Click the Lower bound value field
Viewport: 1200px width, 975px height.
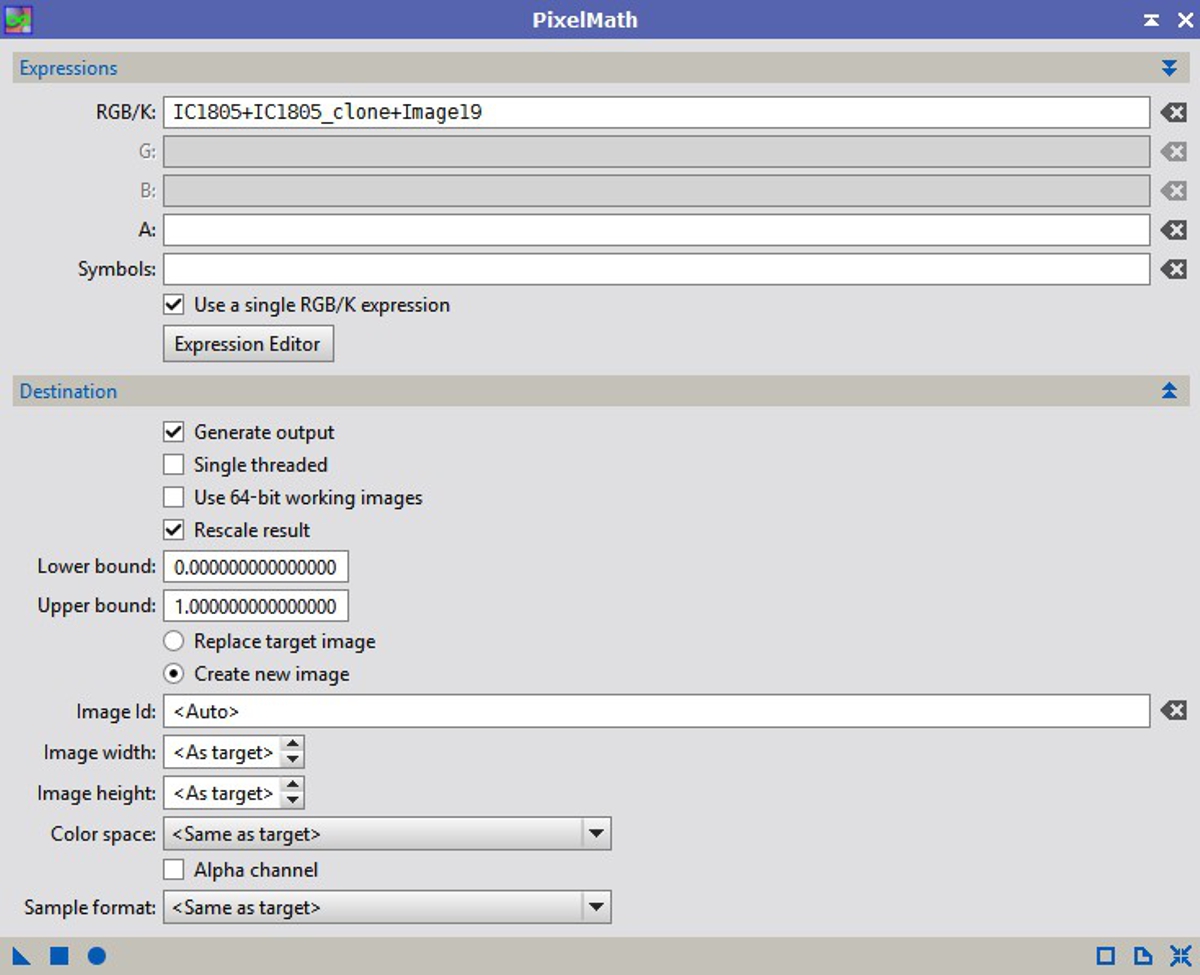point(256,567)
